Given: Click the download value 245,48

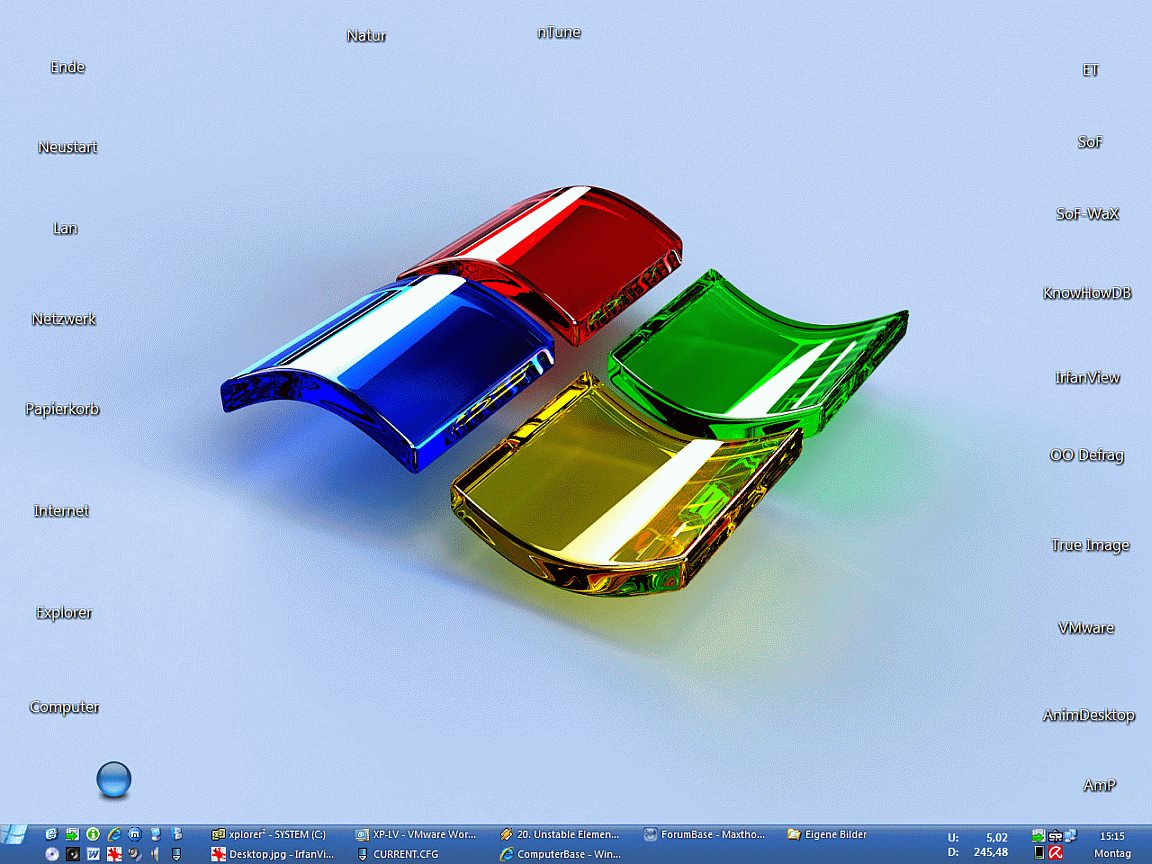Looking at the screenshot, I should (x=990, y=852).
